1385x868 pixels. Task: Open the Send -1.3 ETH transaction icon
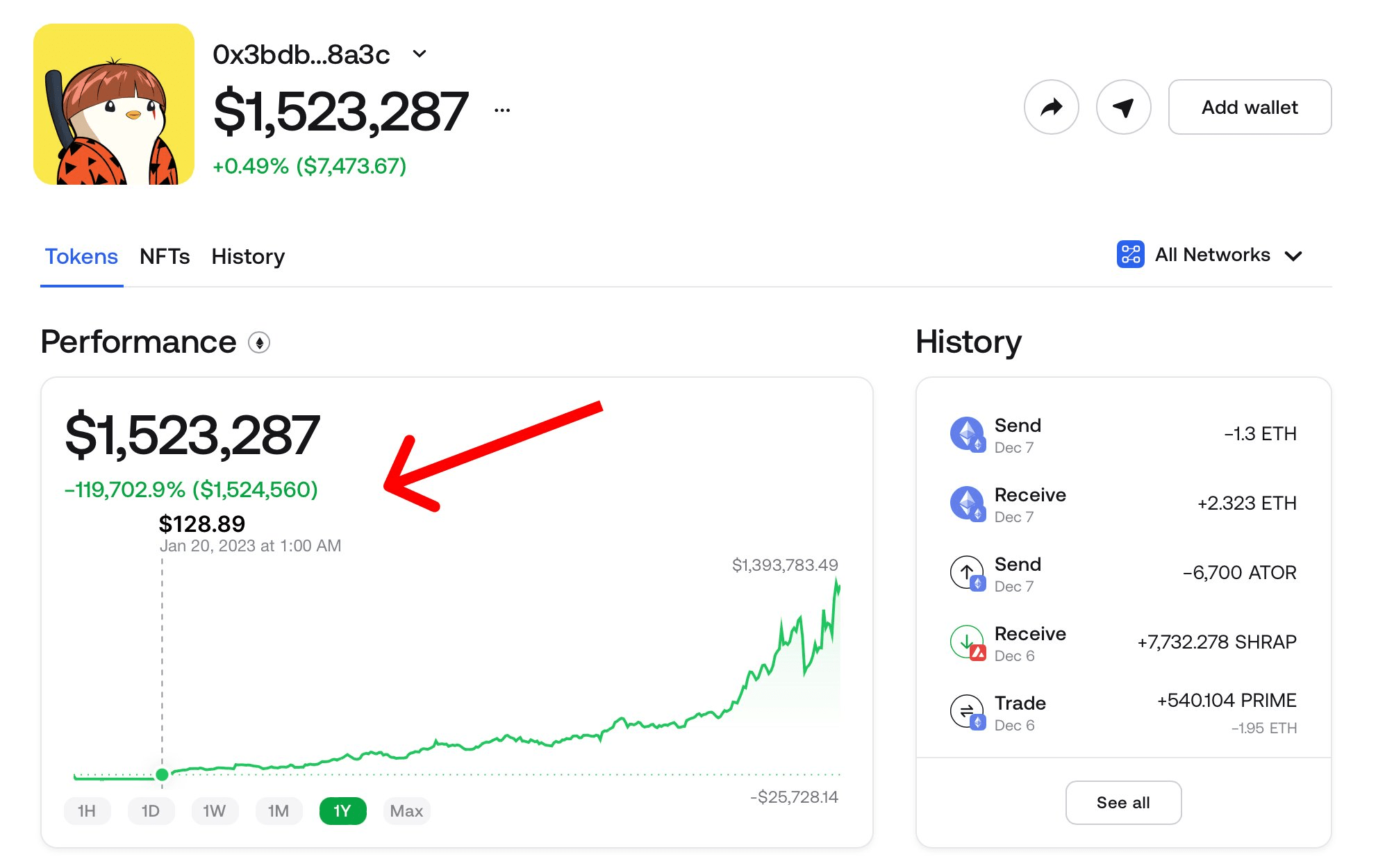pyautogui.click(x=968, y=434)
